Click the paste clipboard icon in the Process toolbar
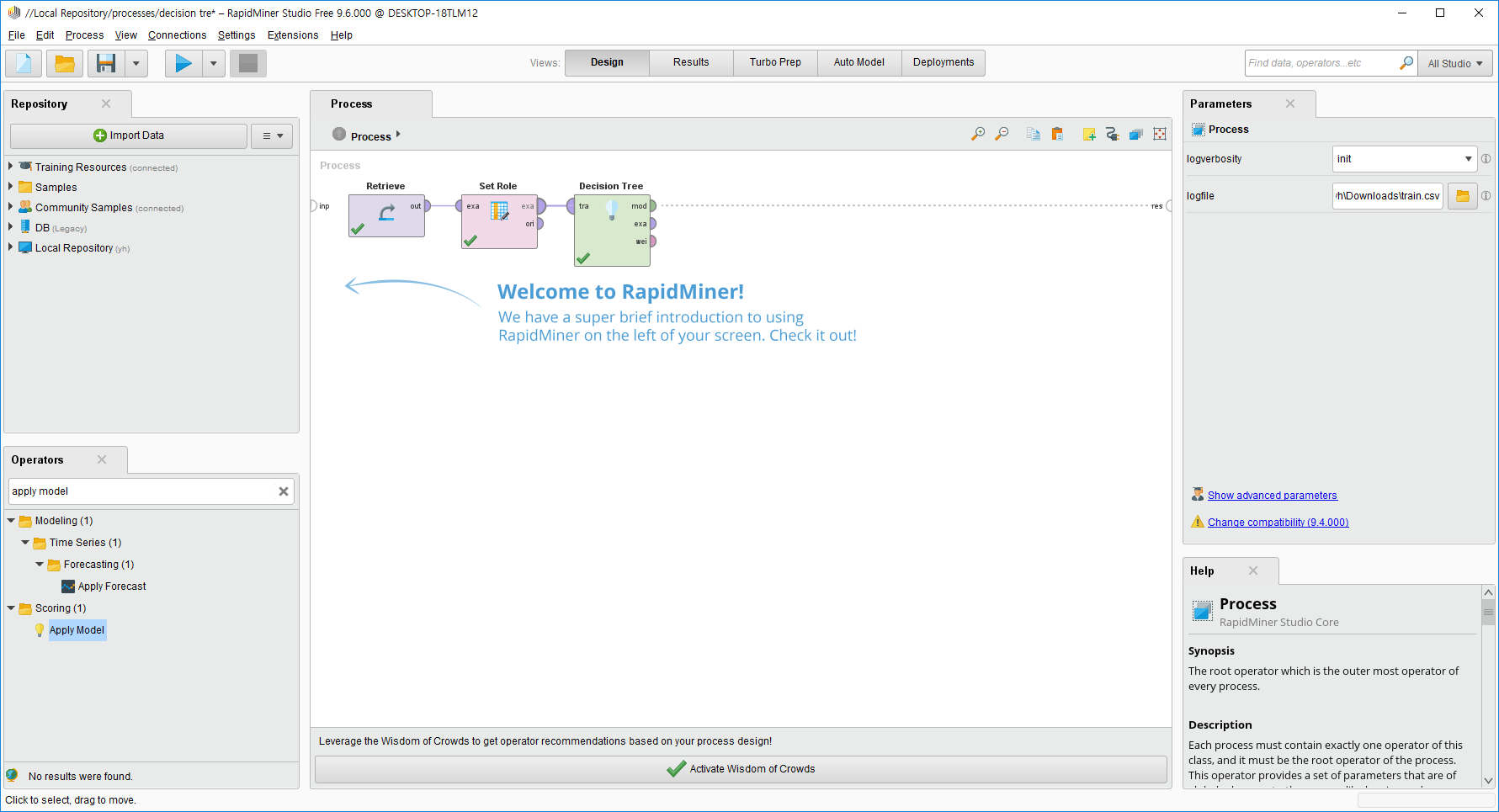 point(1057,134)
